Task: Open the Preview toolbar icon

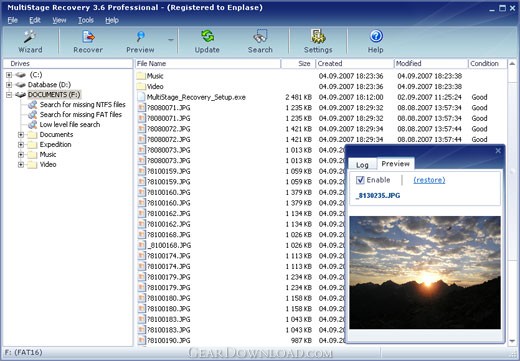Action: tap(140, 36)
